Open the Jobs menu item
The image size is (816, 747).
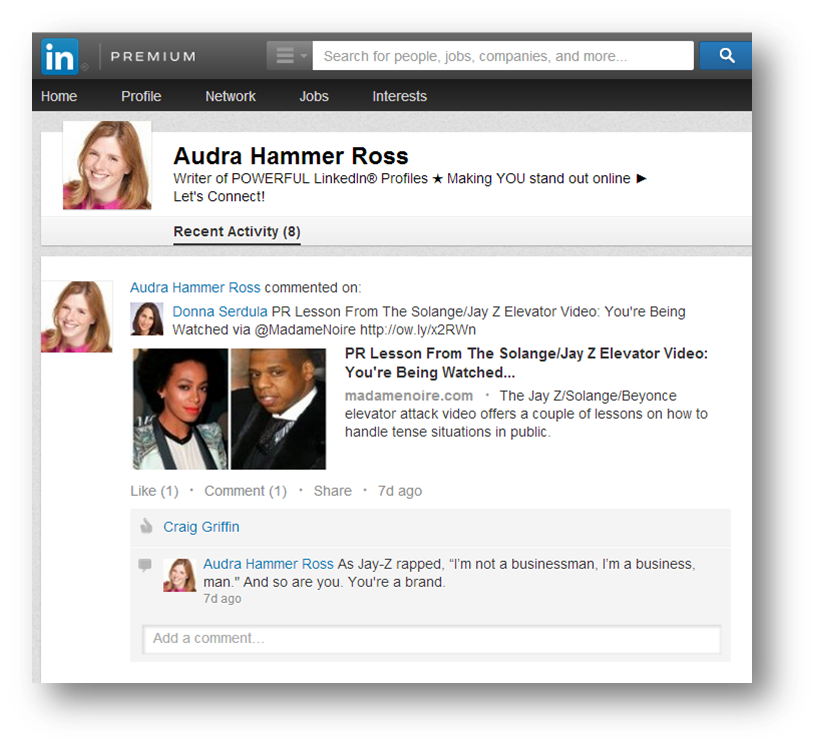pyautogui.click(x=313, y=96)
